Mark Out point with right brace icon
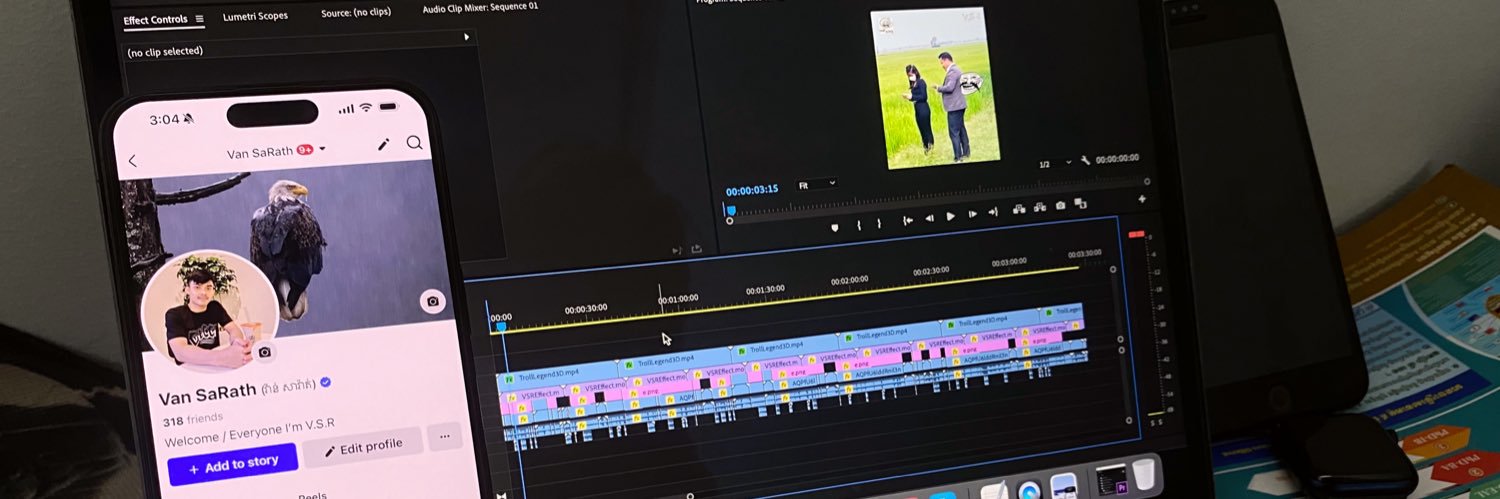 point(879,223)
